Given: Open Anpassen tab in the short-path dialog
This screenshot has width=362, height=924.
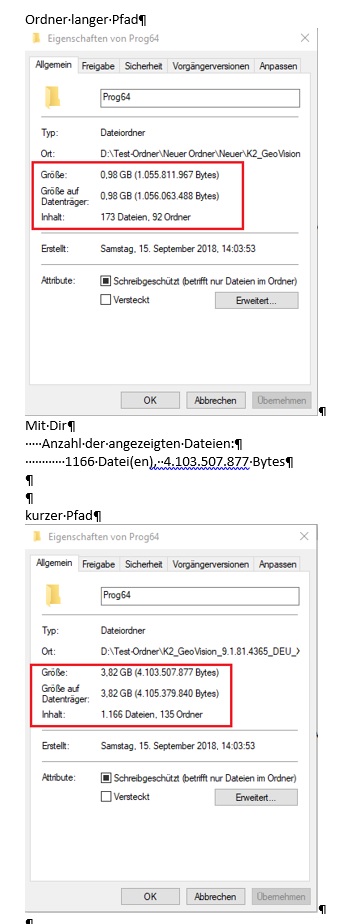Looking at the screenshot, I should coord(278,565).
